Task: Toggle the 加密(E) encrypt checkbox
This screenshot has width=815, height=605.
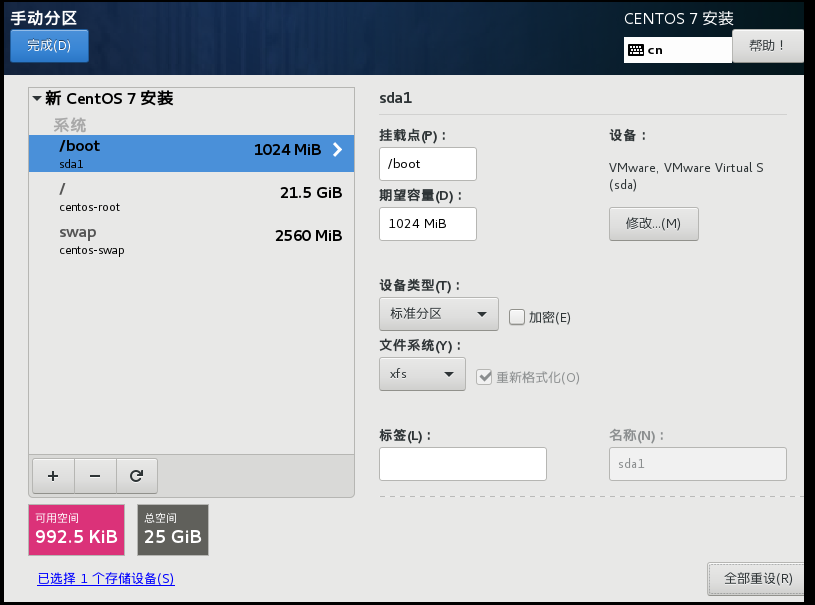Action: click(x=517, y=317)
